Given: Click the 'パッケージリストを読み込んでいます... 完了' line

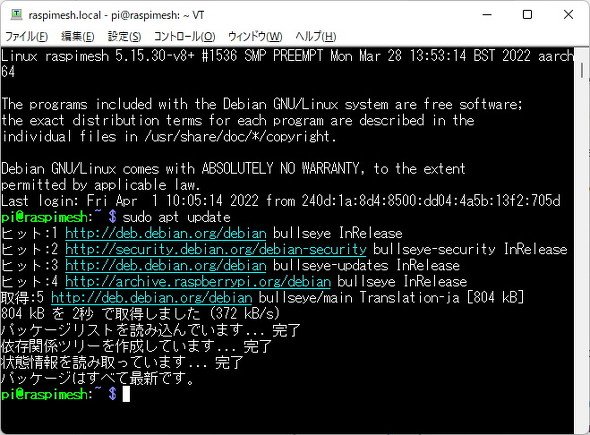Looking at the screenshot, I should coord(151,330).
